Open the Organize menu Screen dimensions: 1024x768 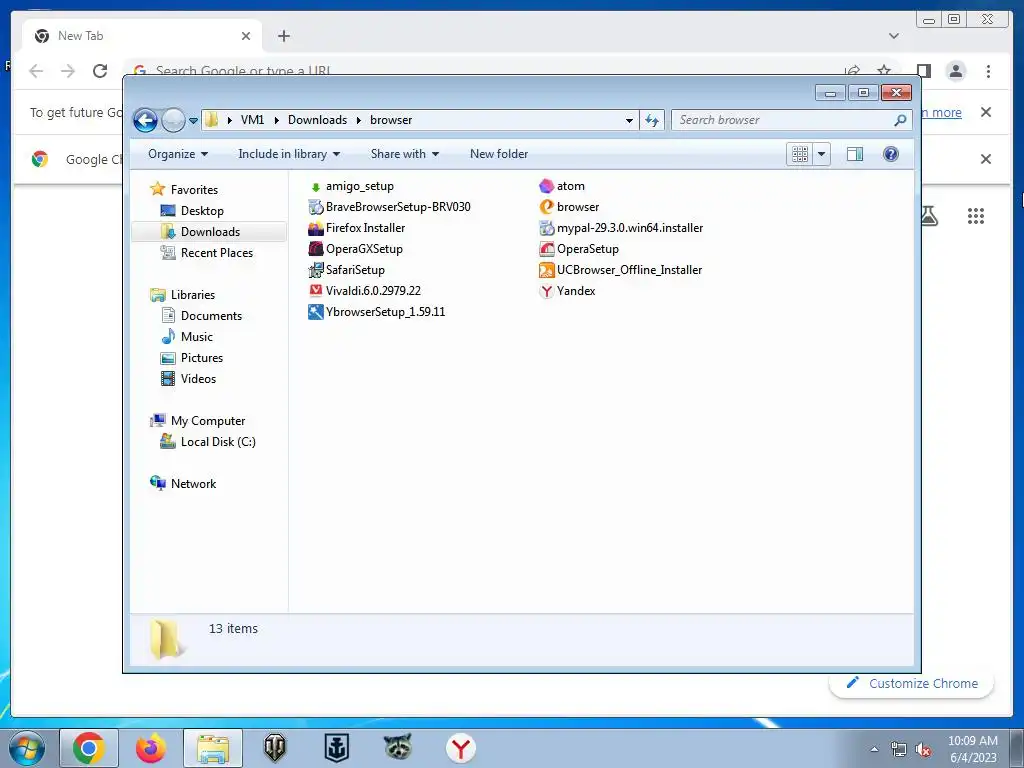178,154
